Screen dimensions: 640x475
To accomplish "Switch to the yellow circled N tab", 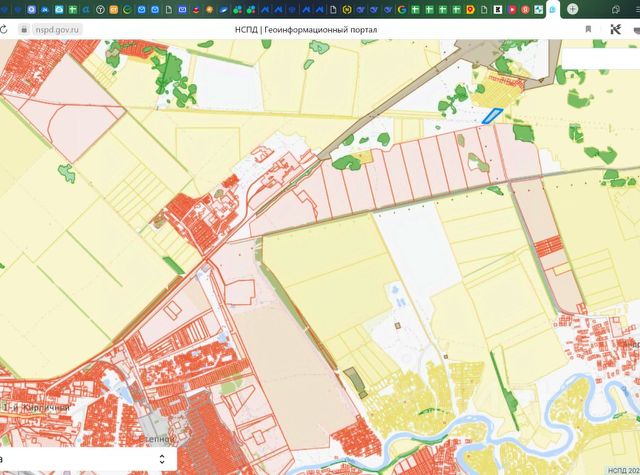I will [x=347, y=9].
